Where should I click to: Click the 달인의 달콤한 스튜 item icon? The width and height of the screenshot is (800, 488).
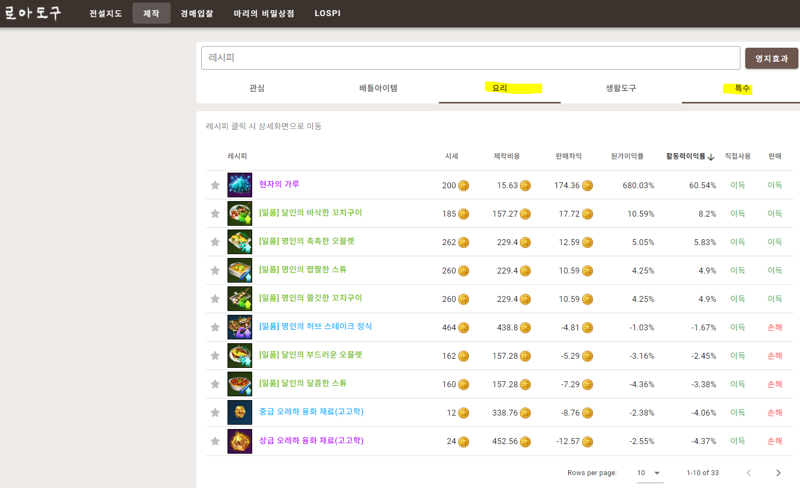(x=239, y=384)
